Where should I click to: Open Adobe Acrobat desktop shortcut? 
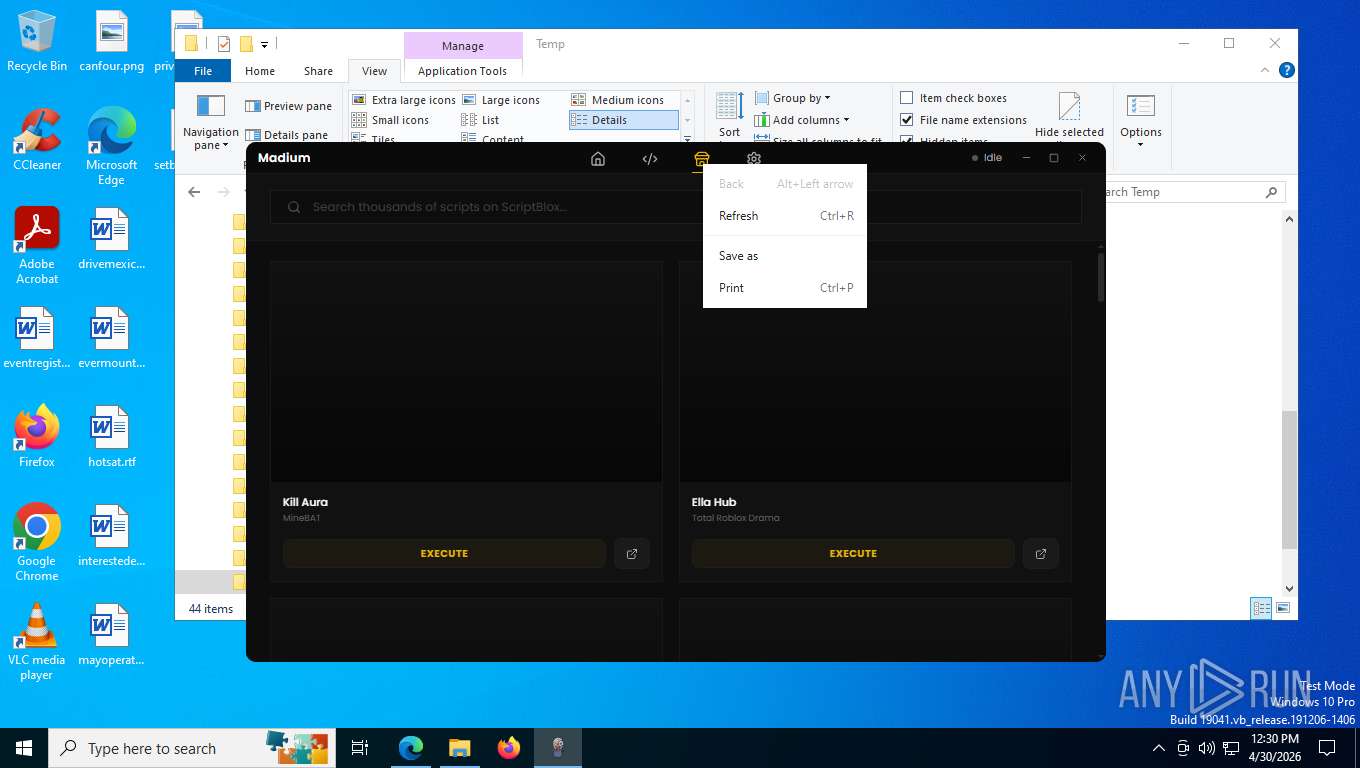[x=37, y=245]
